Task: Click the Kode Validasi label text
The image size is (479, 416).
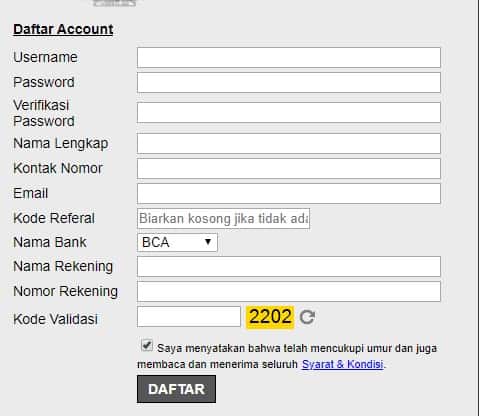Action: [55, 319]
